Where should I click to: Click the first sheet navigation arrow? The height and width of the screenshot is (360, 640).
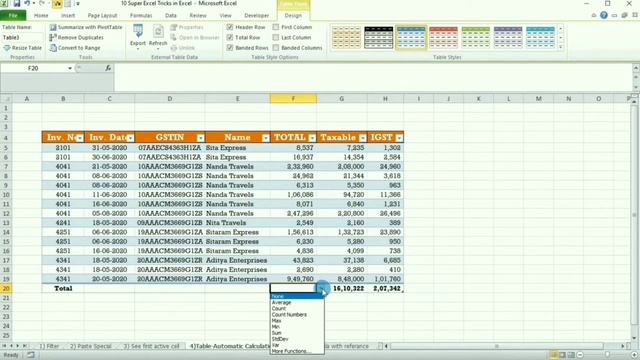coord(4,346)
